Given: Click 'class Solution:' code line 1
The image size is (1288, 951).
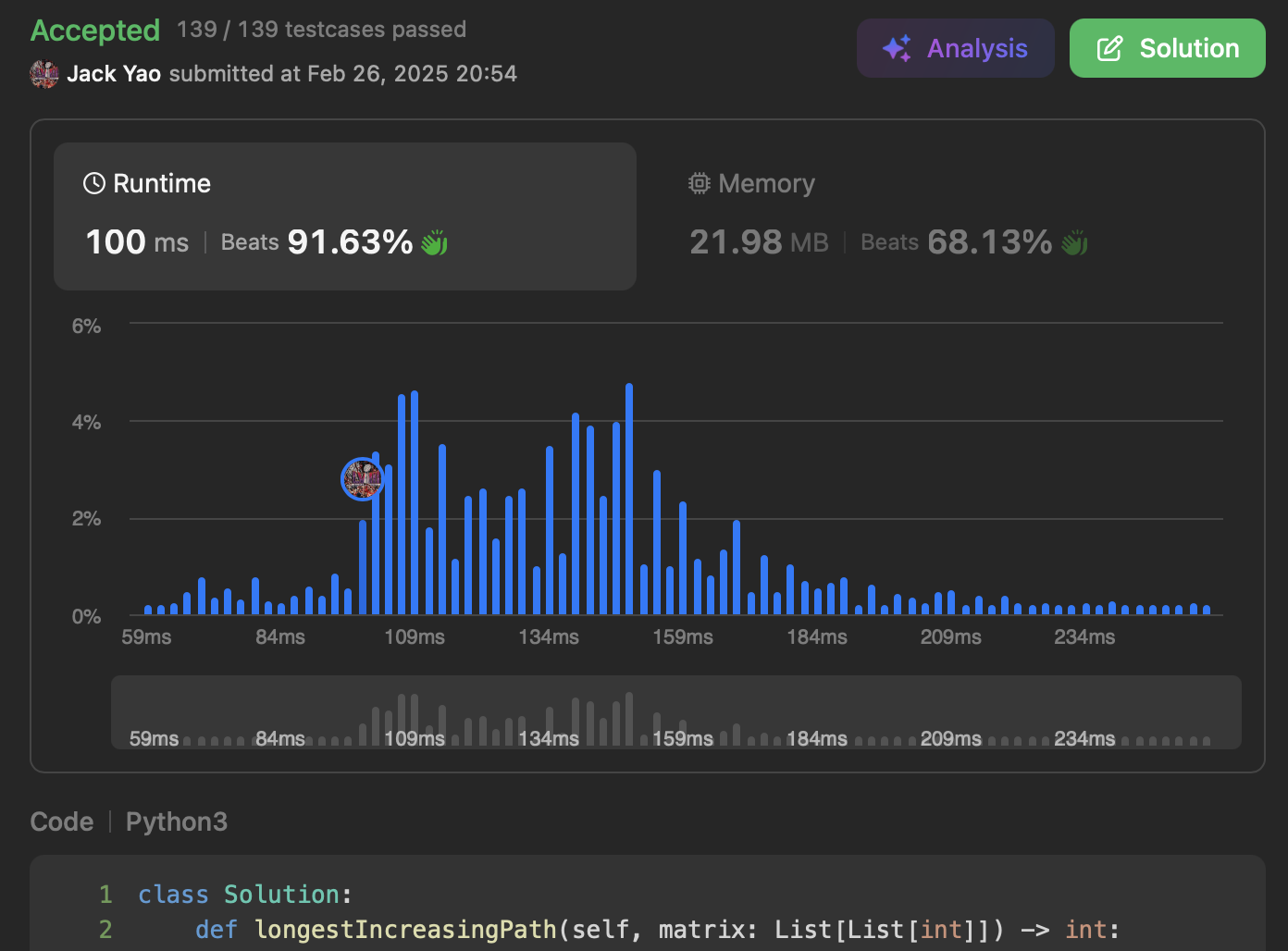Looking at the screenshot, I should (x=245, y=895).
